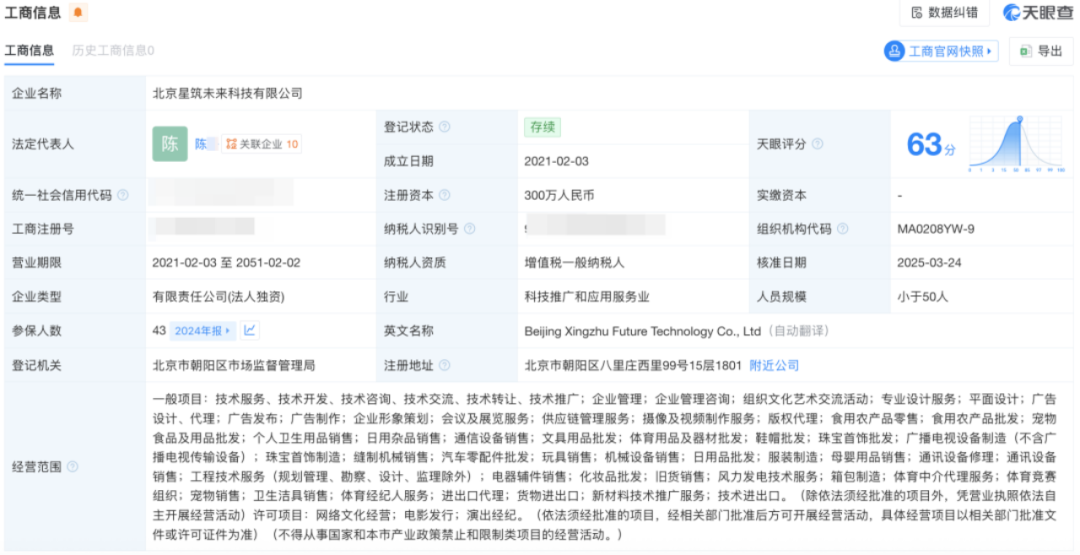
Task: Select the 工商信息 tab
Action: tap(29, 50)
